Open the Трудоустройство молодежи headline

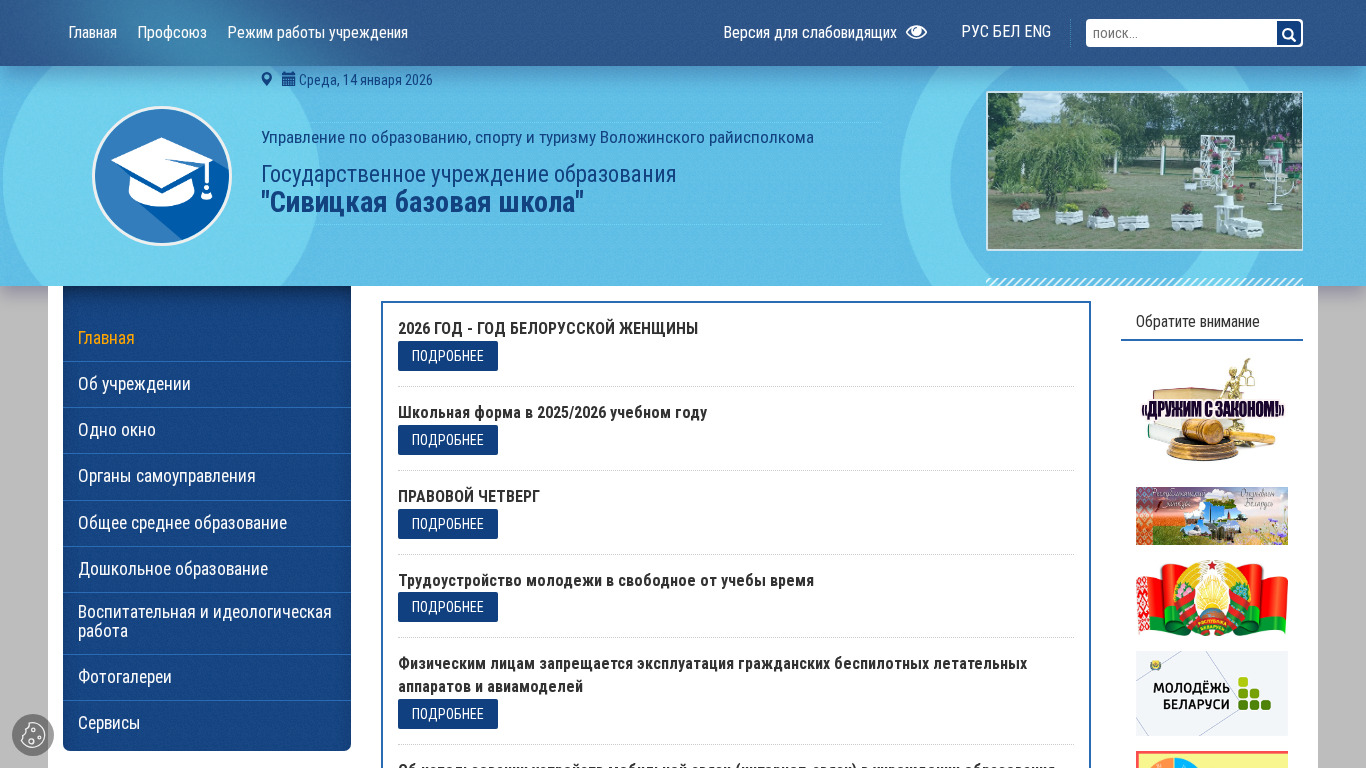click(606, 580)
